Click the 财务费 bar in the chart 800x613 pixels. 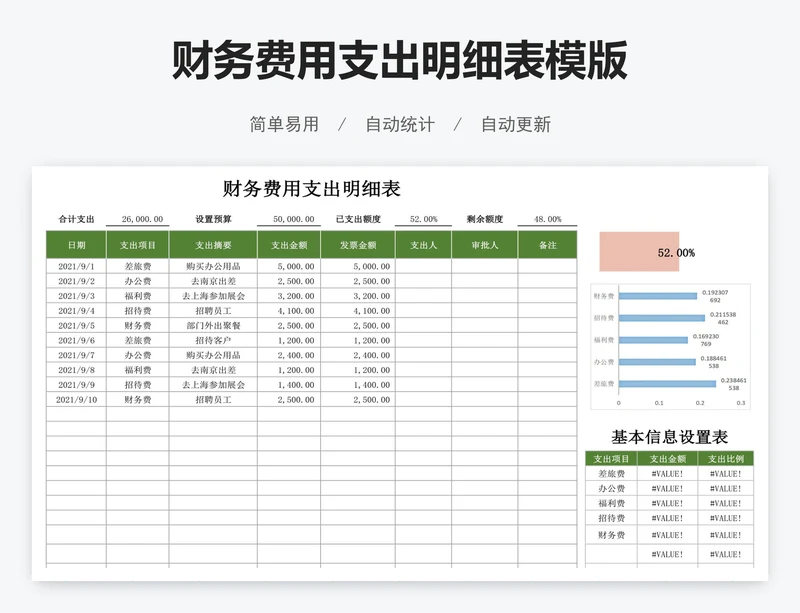658,296
